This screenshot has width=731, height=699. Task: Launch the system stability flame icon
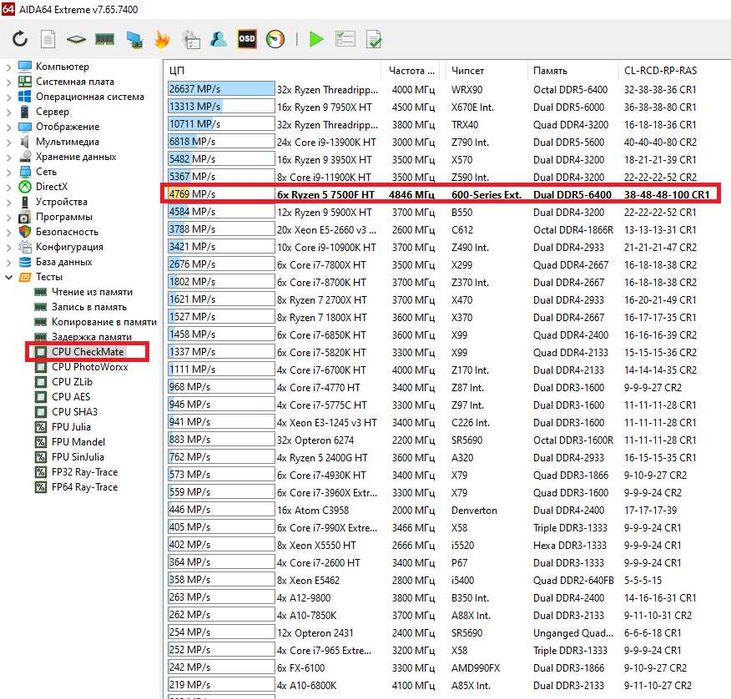pyautogui.click(x=162, y=40)
